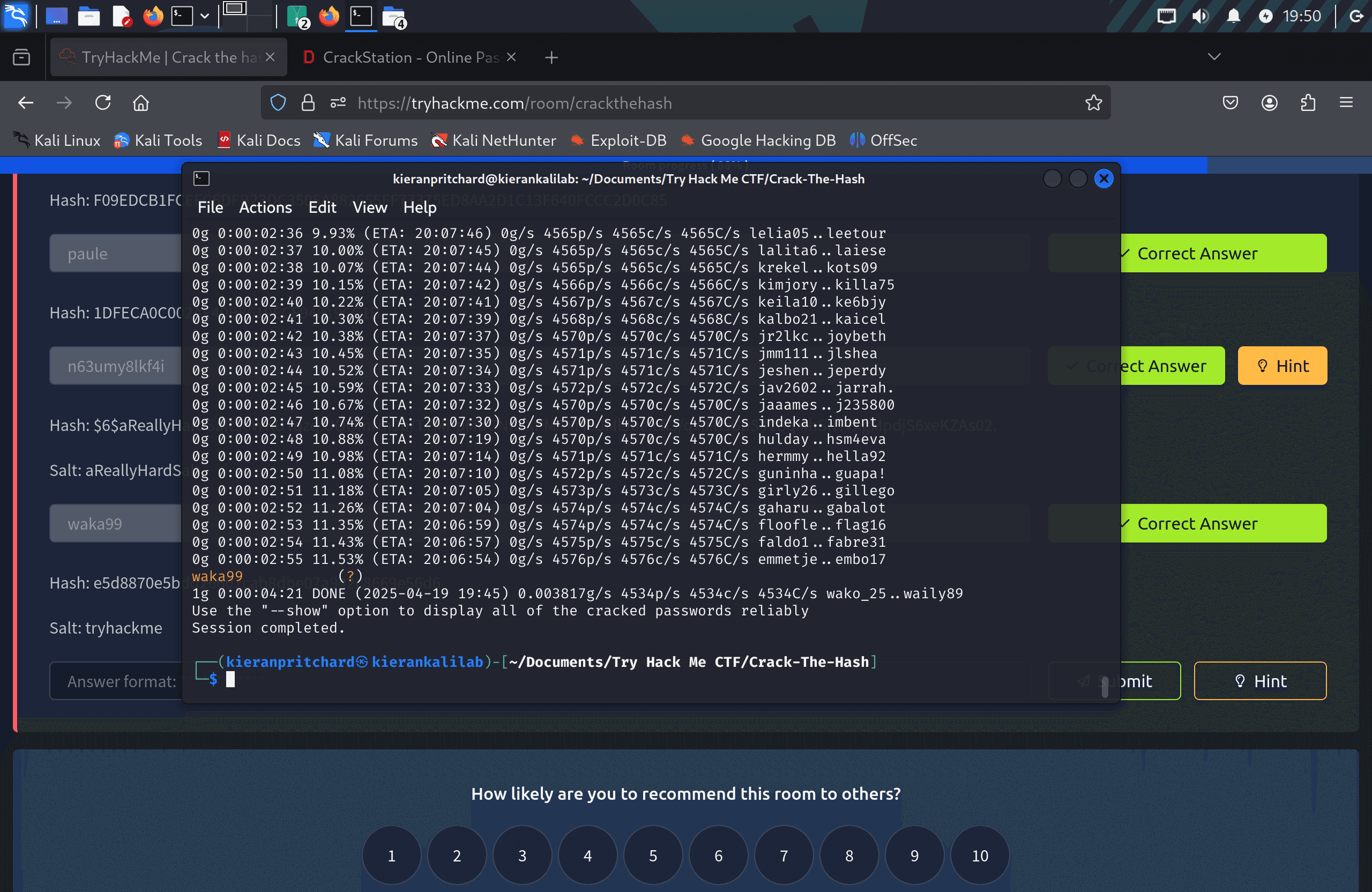Click the answer field containing n63umy8lkf4i
Viewport: 1372px width, 892px height.
pyautogui.click(x=115, y=366)
